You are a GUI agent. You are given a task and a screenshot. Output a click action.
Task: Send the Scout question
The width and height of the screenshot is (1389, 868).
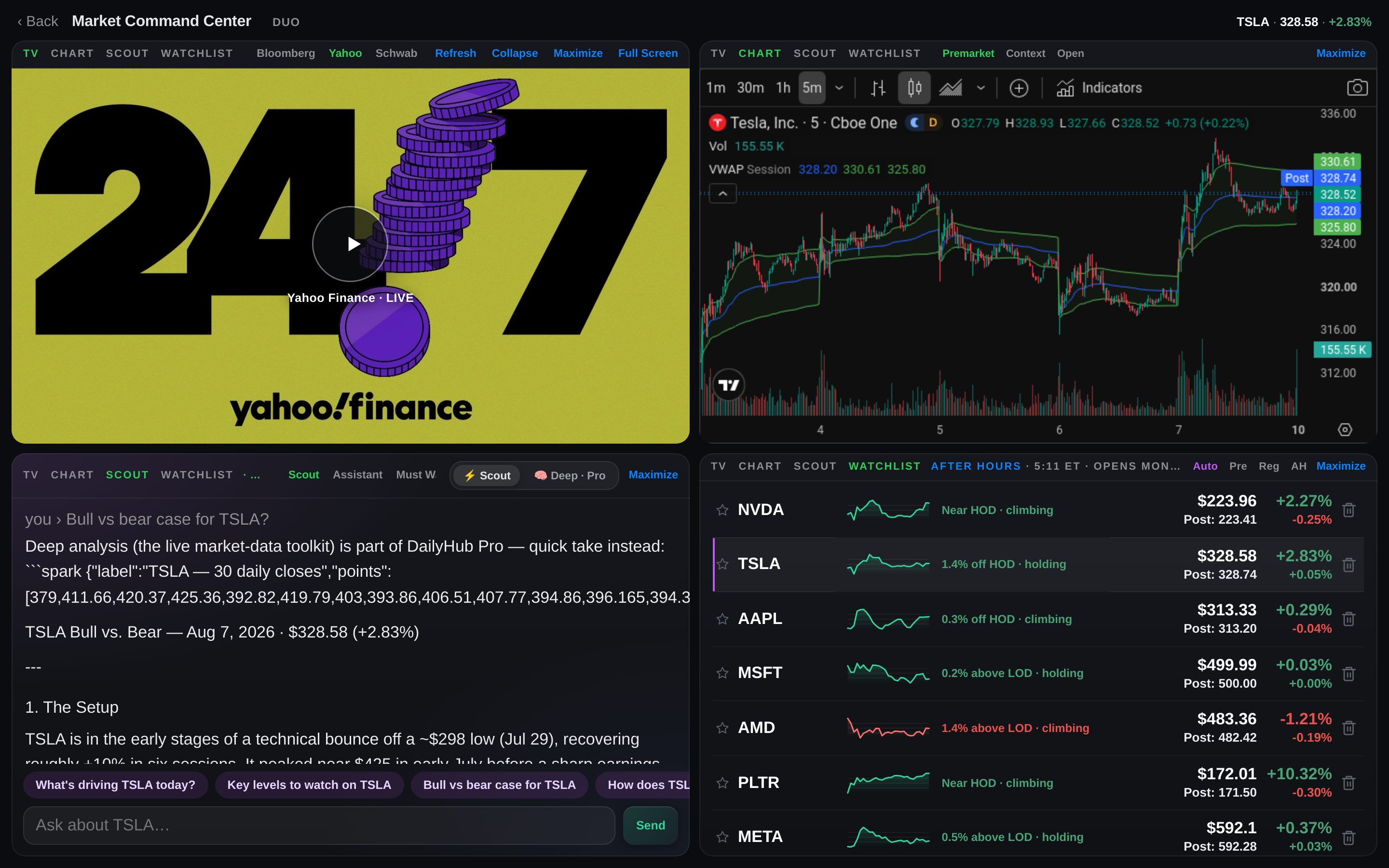pos(650,826)
